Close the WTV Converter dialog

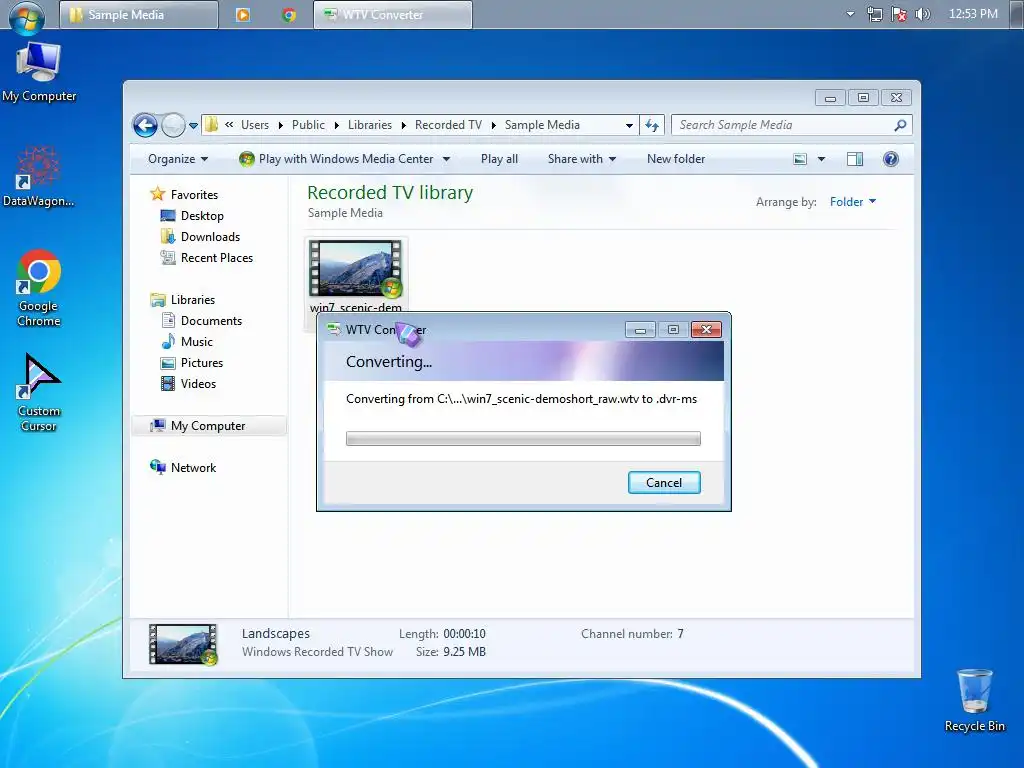pyautogui.click(x=706, y=329)
